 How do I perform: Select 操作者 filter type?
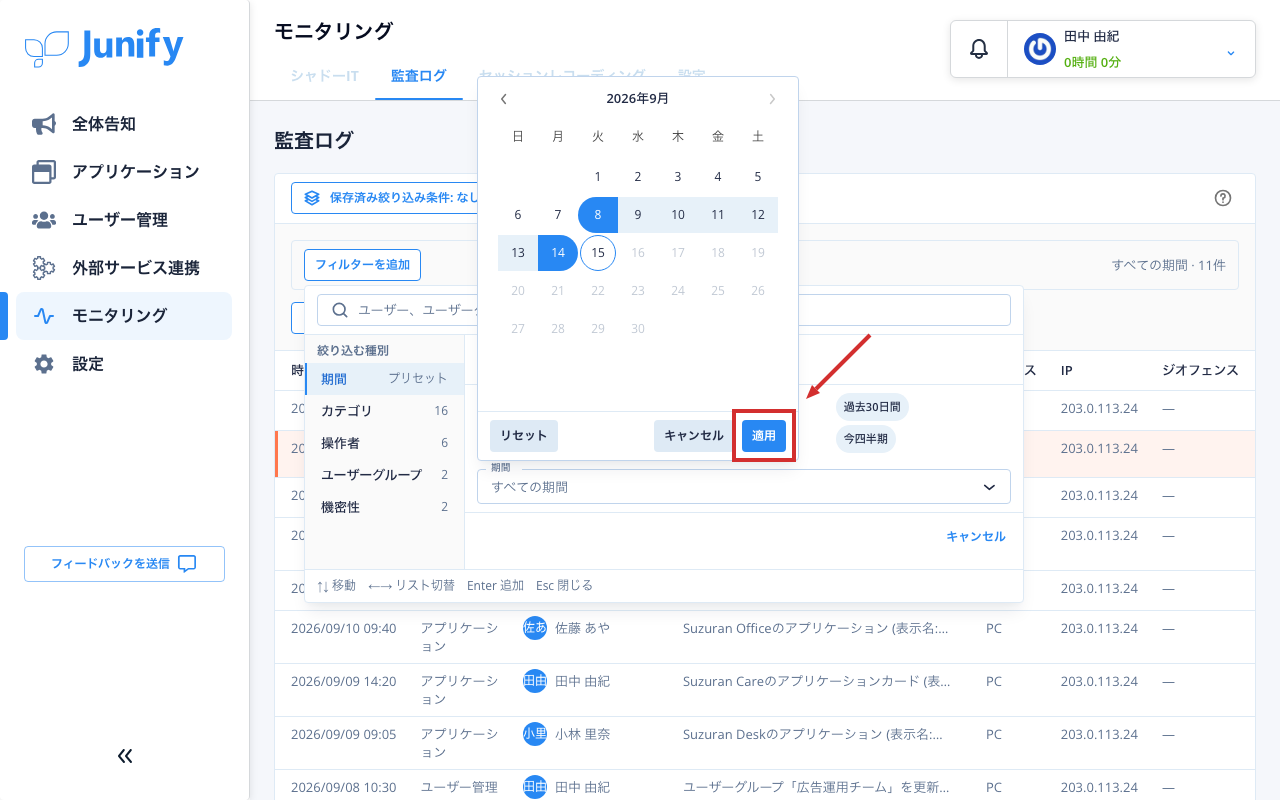385,443
